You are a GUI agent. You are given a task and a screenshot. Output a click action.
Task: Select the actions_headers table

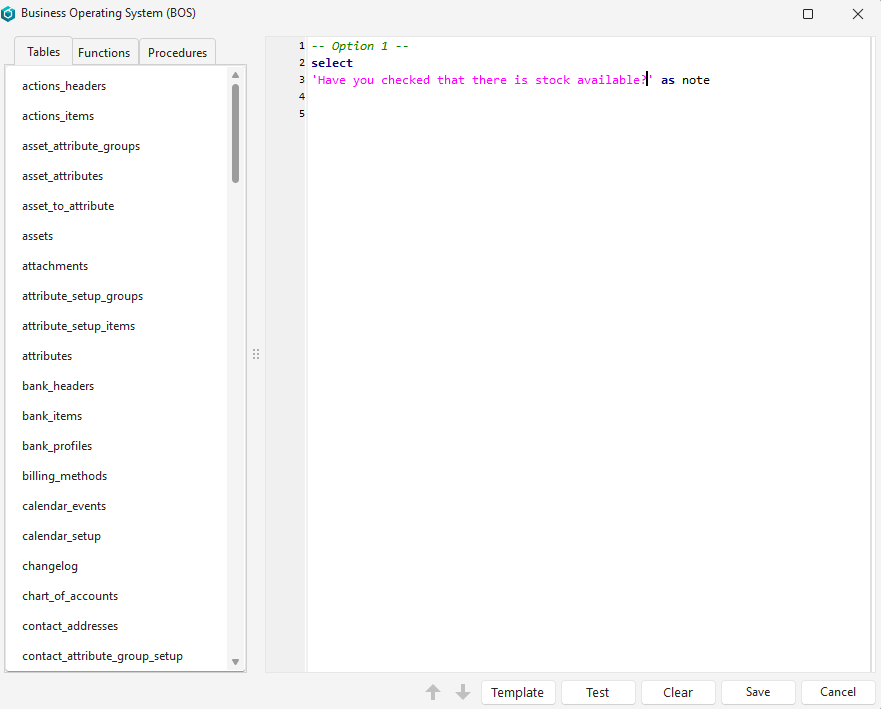coord(64,86)
